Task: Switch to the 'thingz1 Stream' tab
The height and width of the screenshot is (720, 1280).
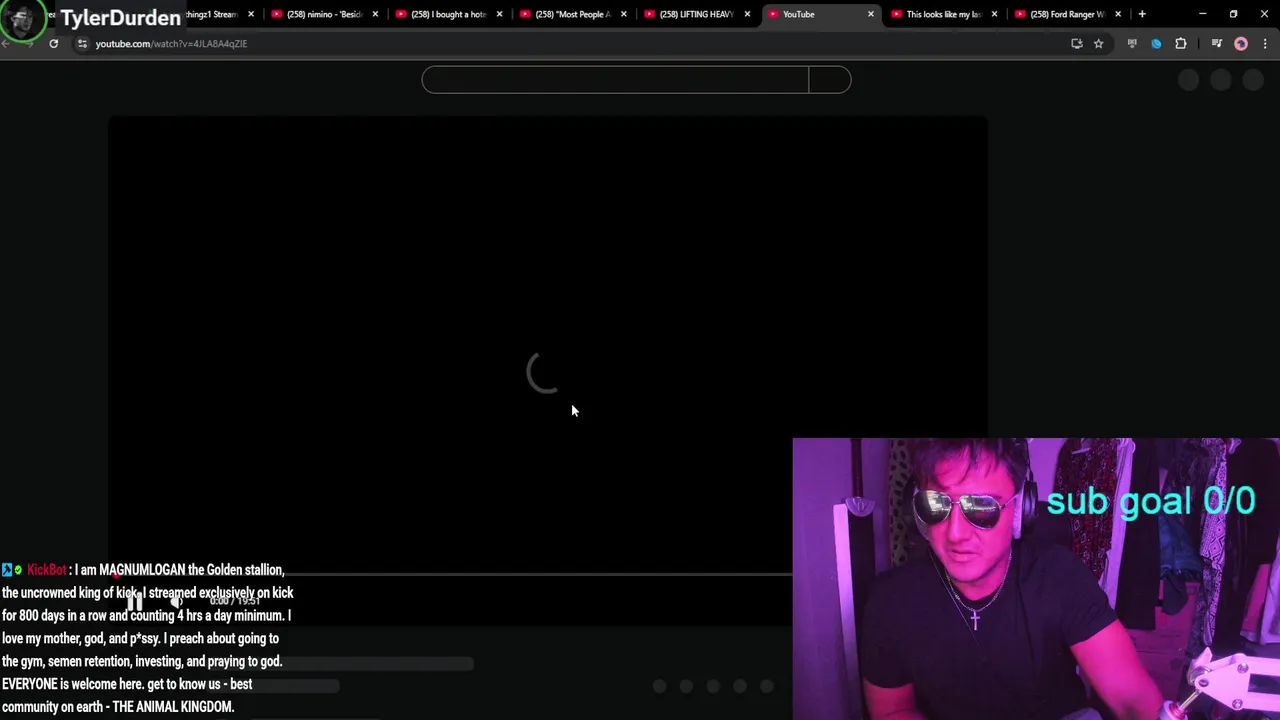Action: pos(211,14)
